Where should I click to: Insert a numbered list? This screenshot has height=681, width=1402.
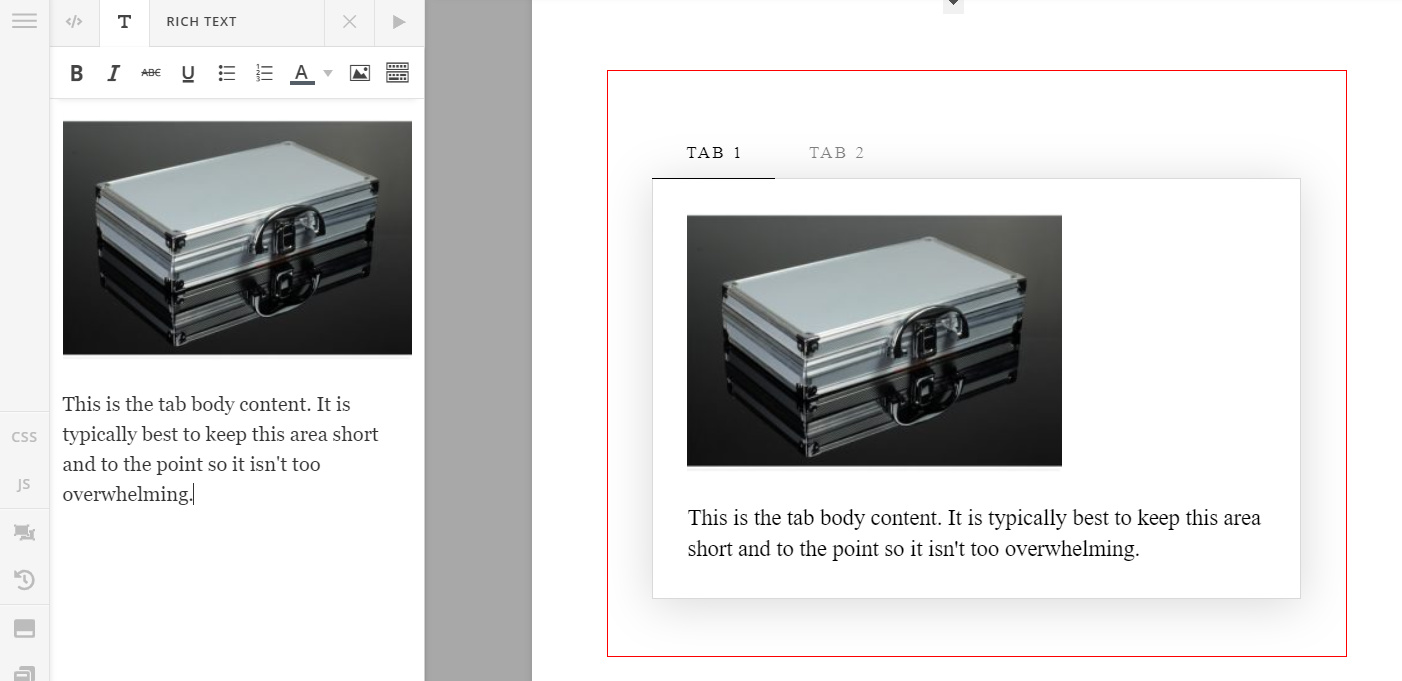click(x=264, y=73)
